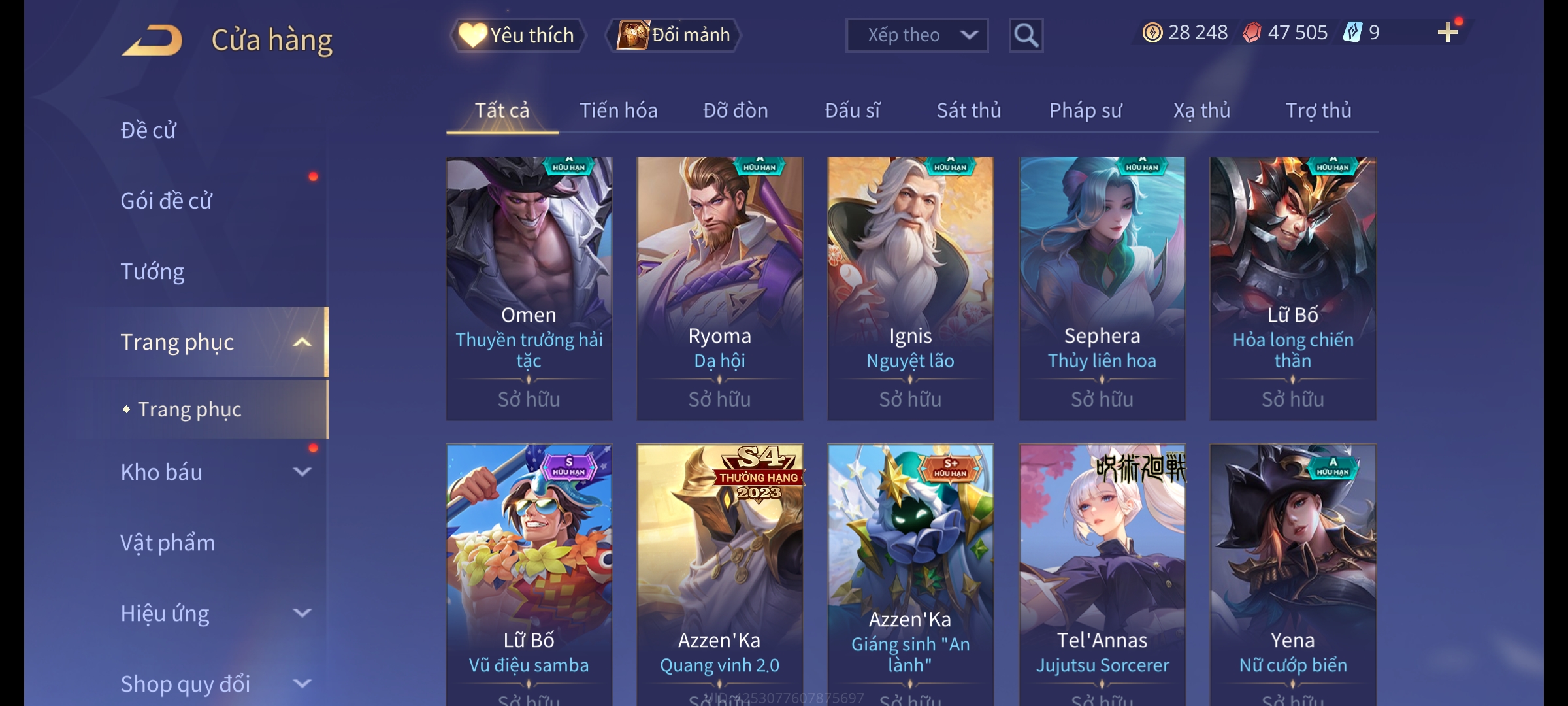Switch to the Pháp sư tab
The height and width of the screenshot is (706, 1568).
(1085, 110)
